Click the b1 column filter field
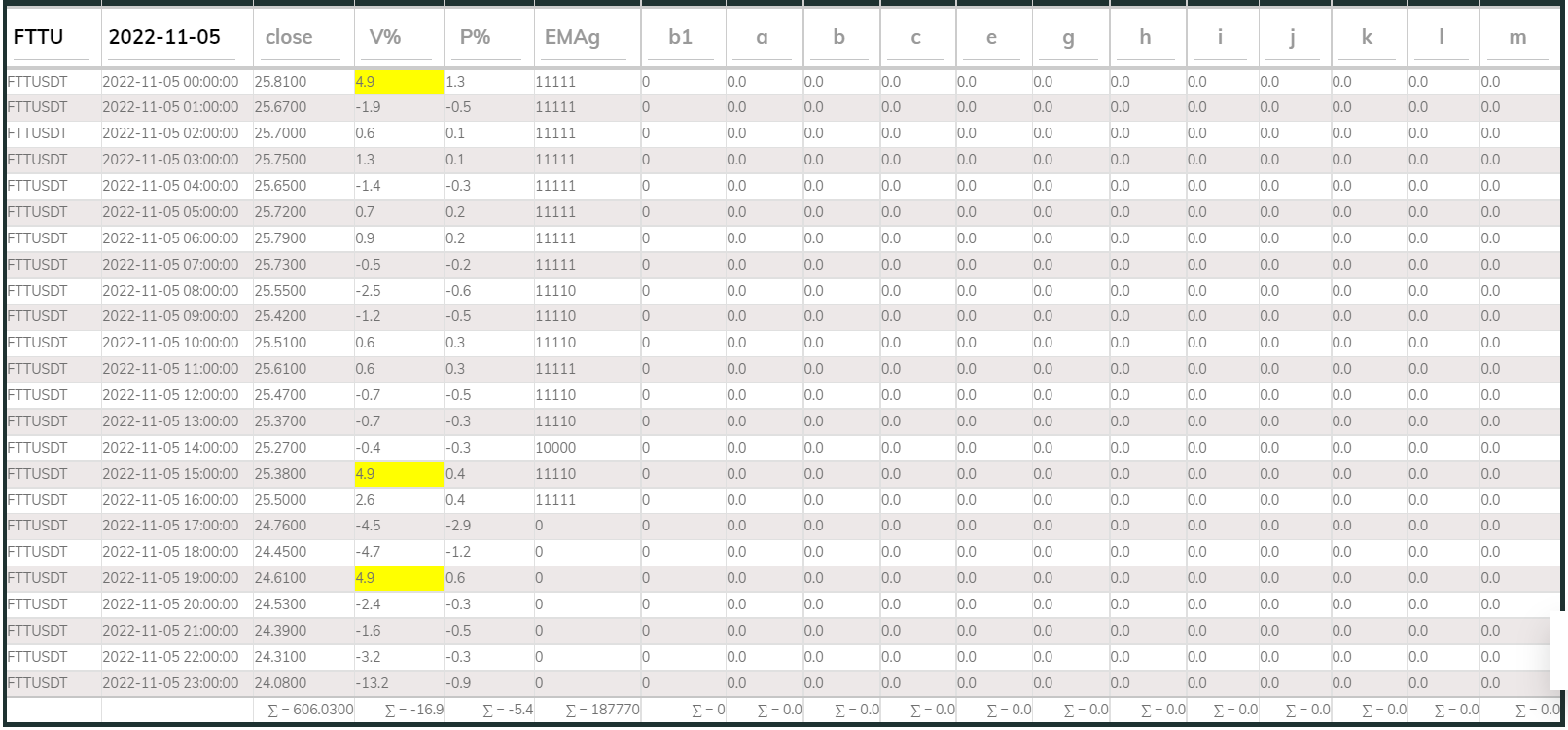Screen dimensions: 1568x730 [x=682, y=38]
